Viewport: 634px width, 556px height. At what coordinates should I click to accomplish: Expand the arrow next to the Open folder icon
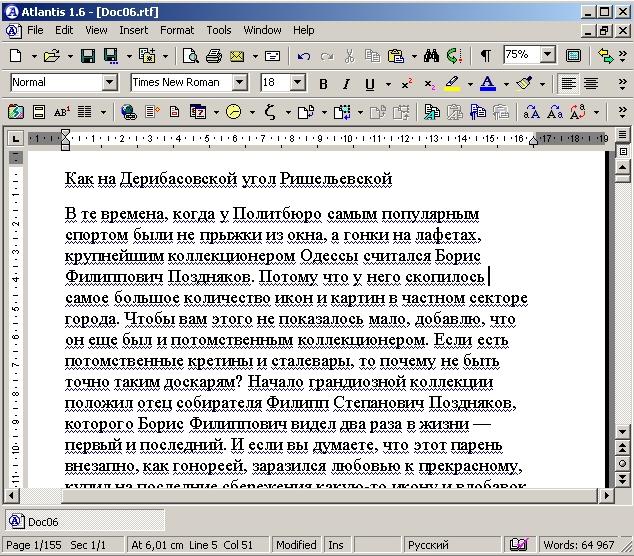click(70, 56)
